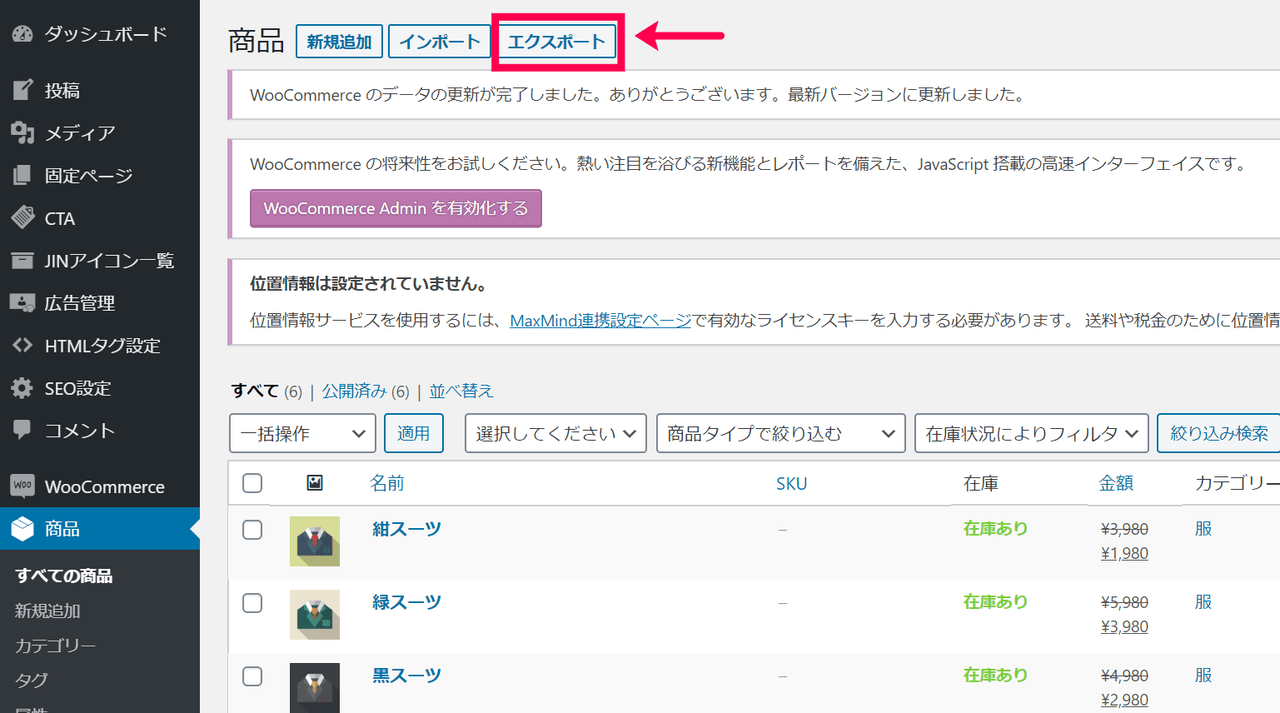Show すべて (6) products filter

point(266,391)
